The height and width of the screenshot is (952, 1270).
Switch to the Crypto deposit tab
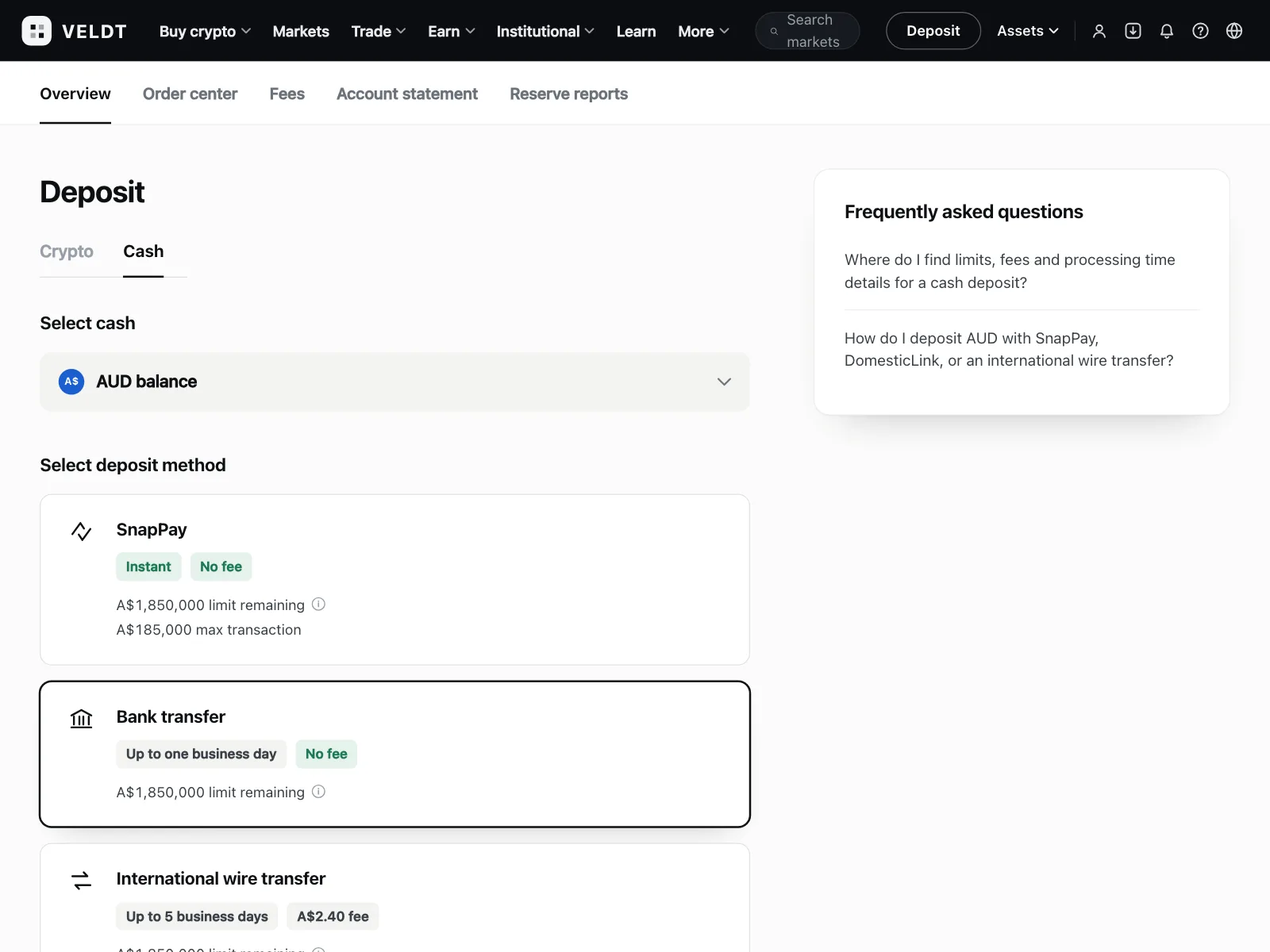tap(67, 251)
